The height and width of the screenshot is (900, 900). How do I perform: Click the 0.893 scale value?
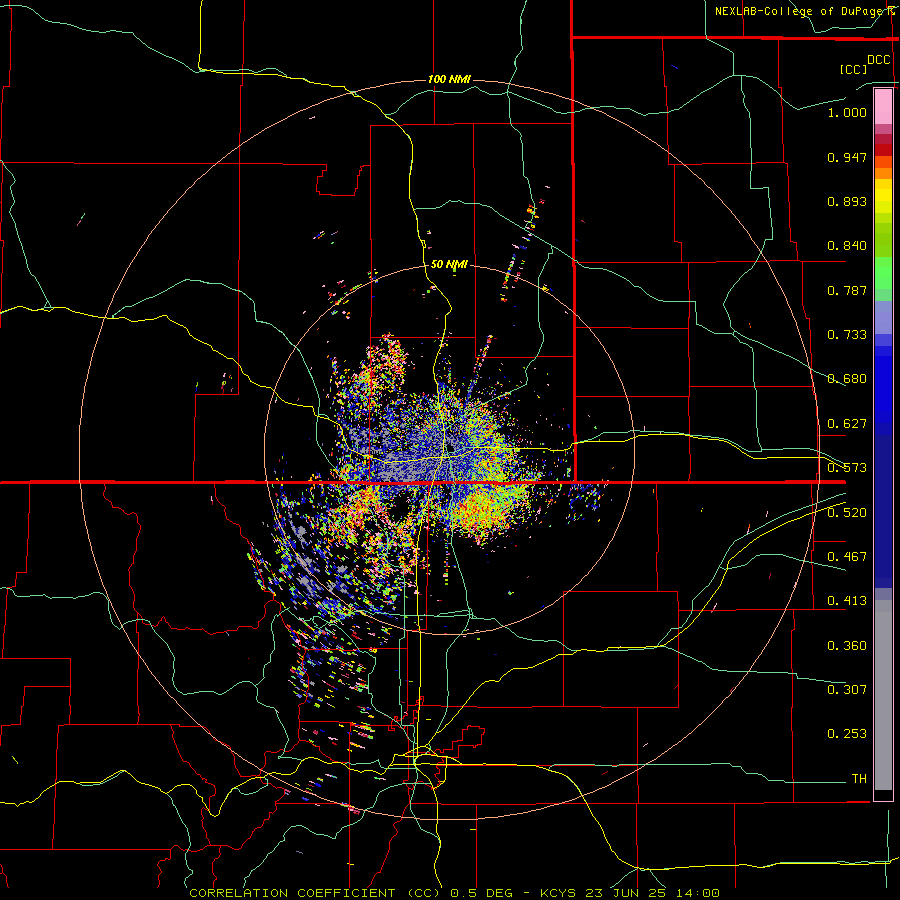(x=847, y=201)
